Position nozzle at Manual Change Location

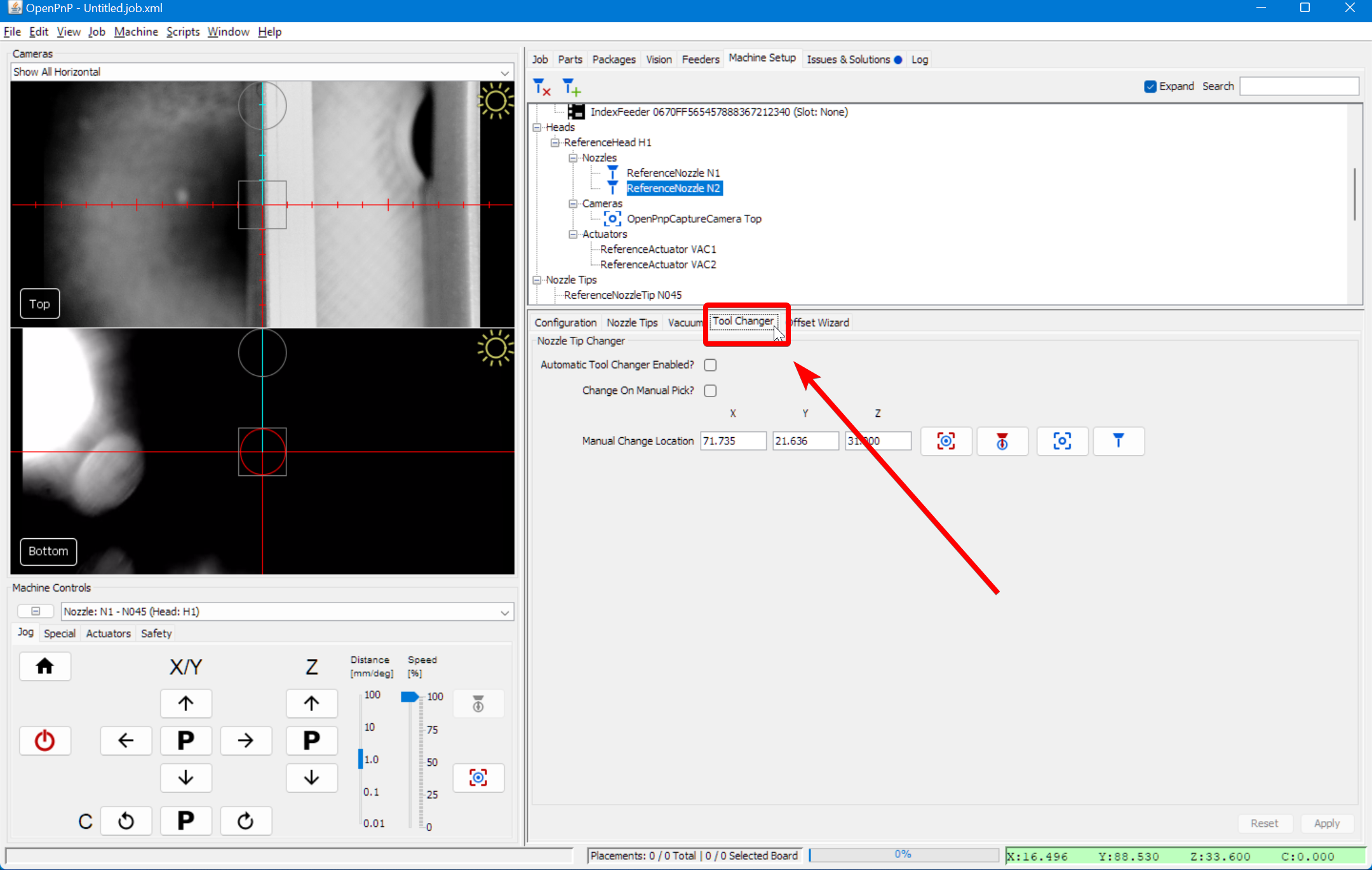point(1118,441)
